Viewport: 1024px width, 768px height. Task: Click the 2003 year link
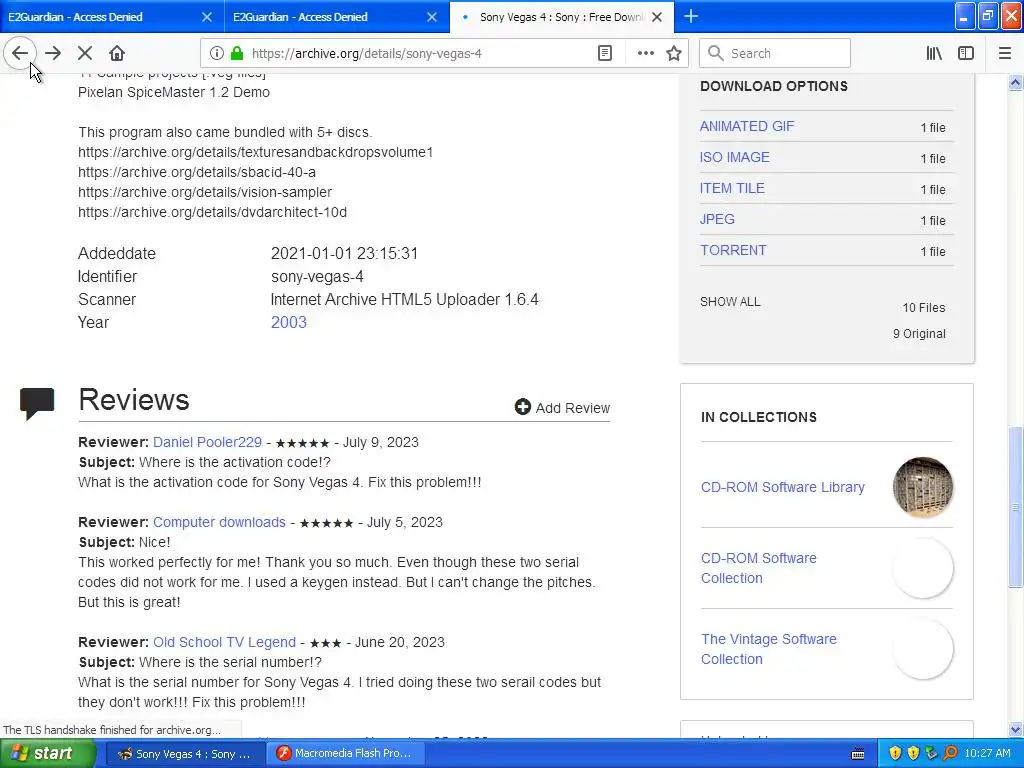tap(289, 322)
